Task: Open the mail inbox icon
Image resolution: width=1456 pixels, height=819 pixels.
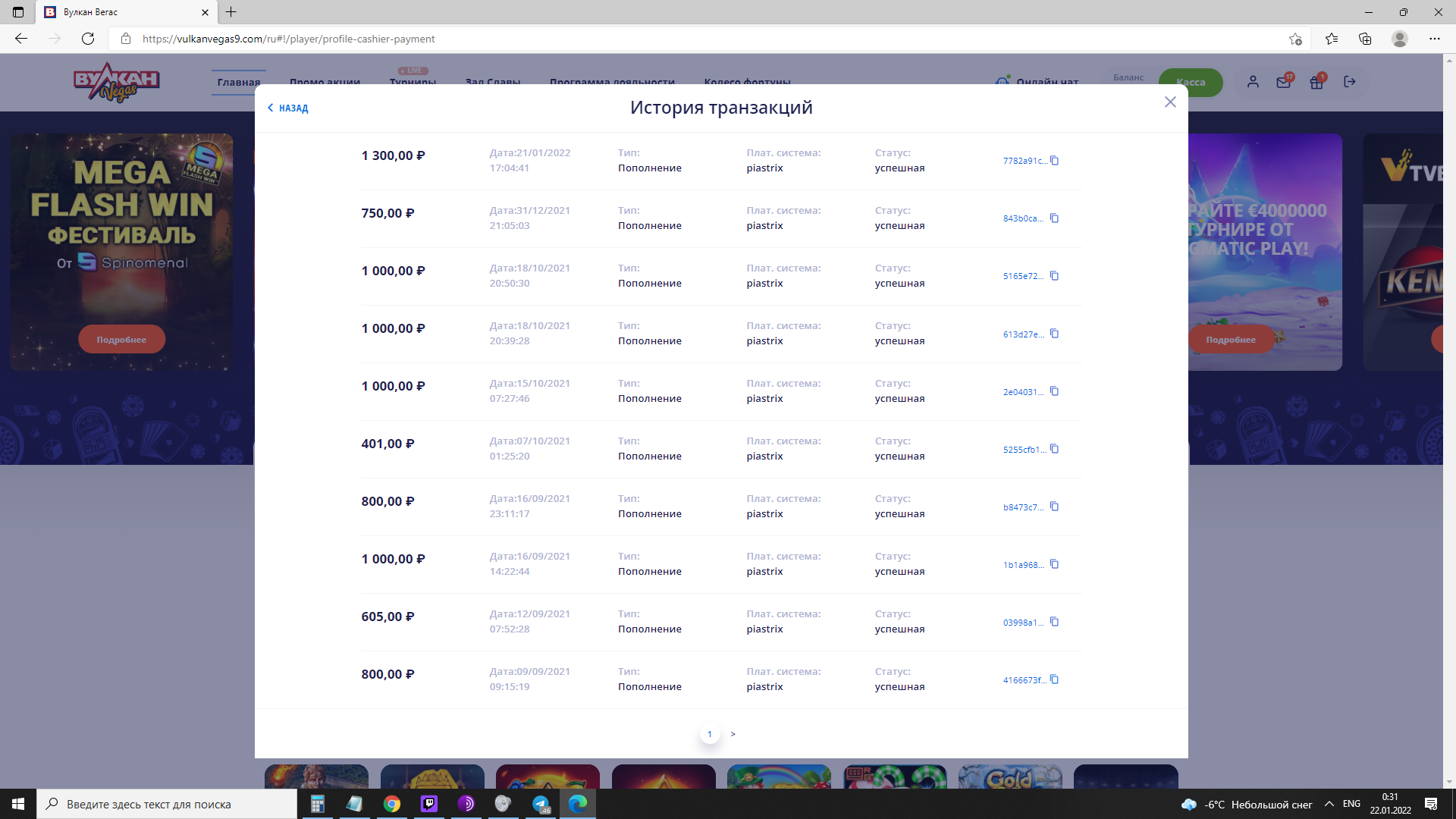Action: pos(1283,82)
